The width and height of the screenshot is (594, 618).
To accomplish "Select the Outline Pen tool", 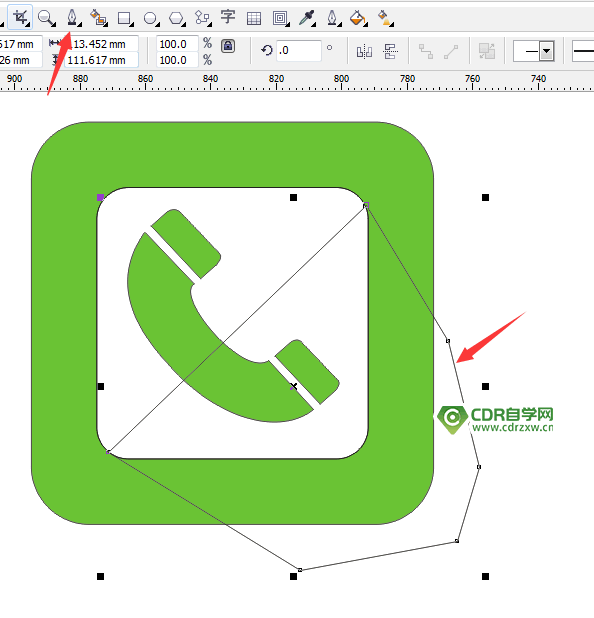I will 332,17.
